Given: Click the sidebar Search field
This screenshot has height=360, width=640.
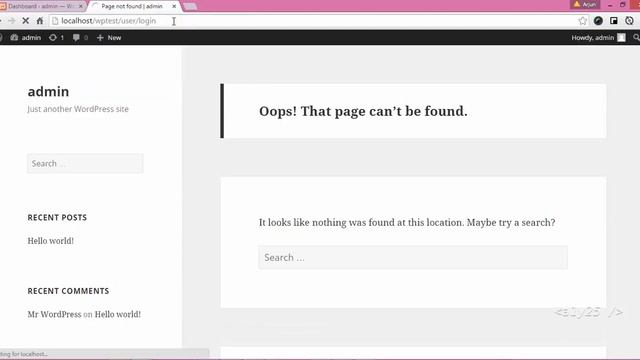Looking at the screenshot, I should pyautogui.click(x=85, y=163).
